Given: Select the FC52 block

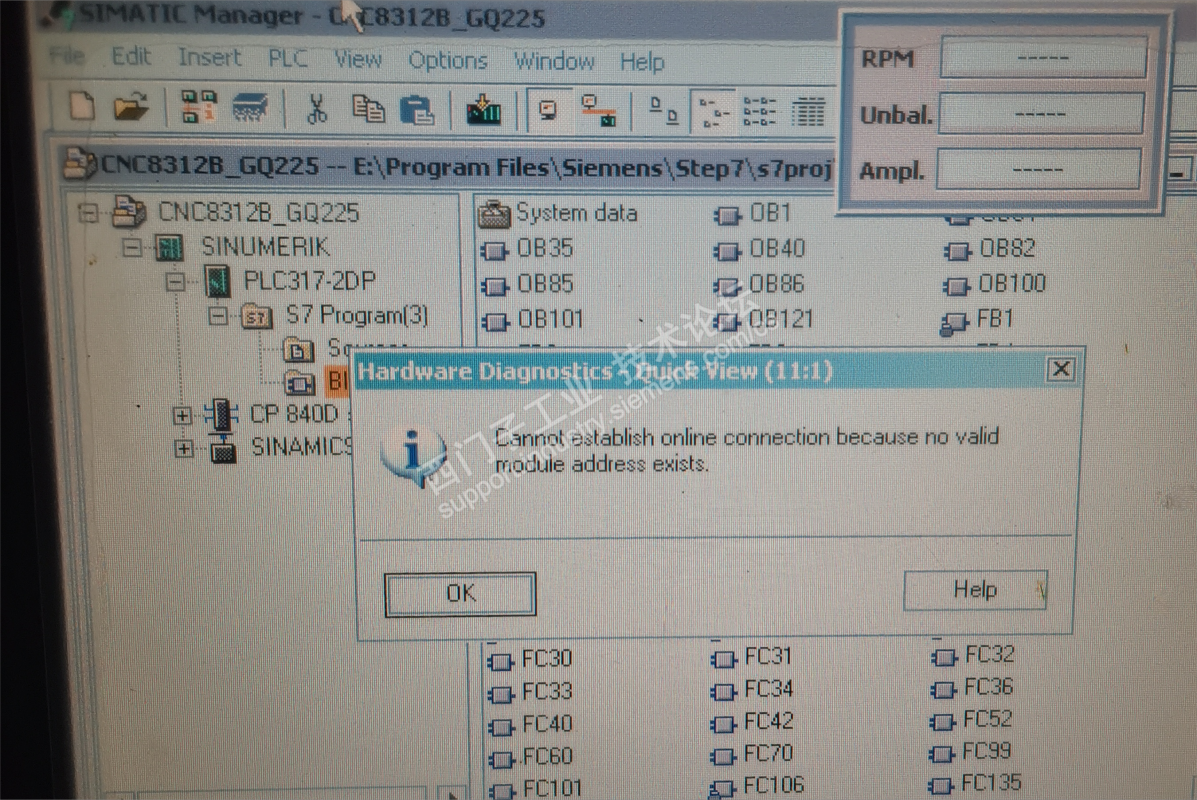Looking at the screenshot, I should click(971, 719).
